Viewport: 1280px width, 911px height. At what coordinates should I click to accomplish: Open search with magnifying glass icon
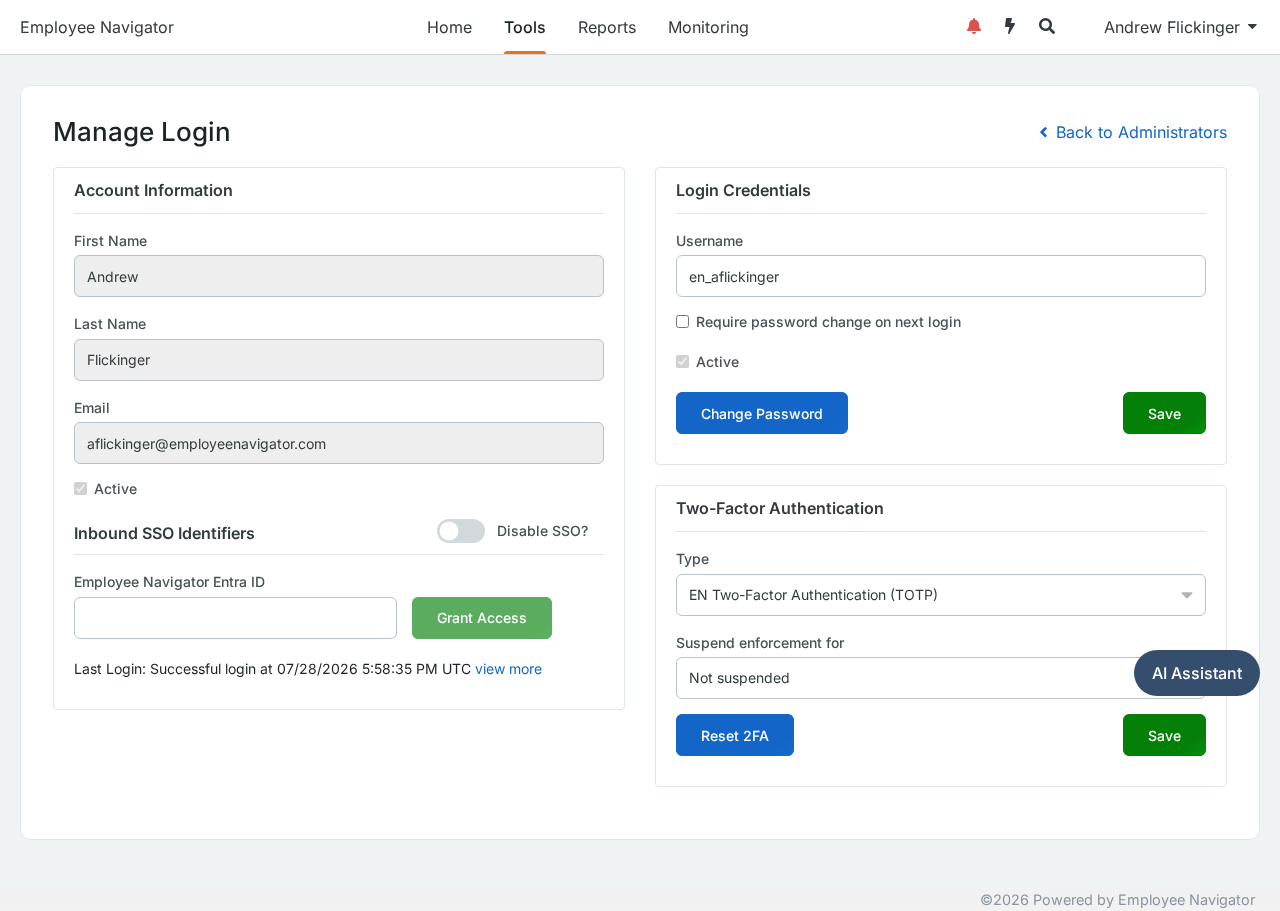[1047, 27]
